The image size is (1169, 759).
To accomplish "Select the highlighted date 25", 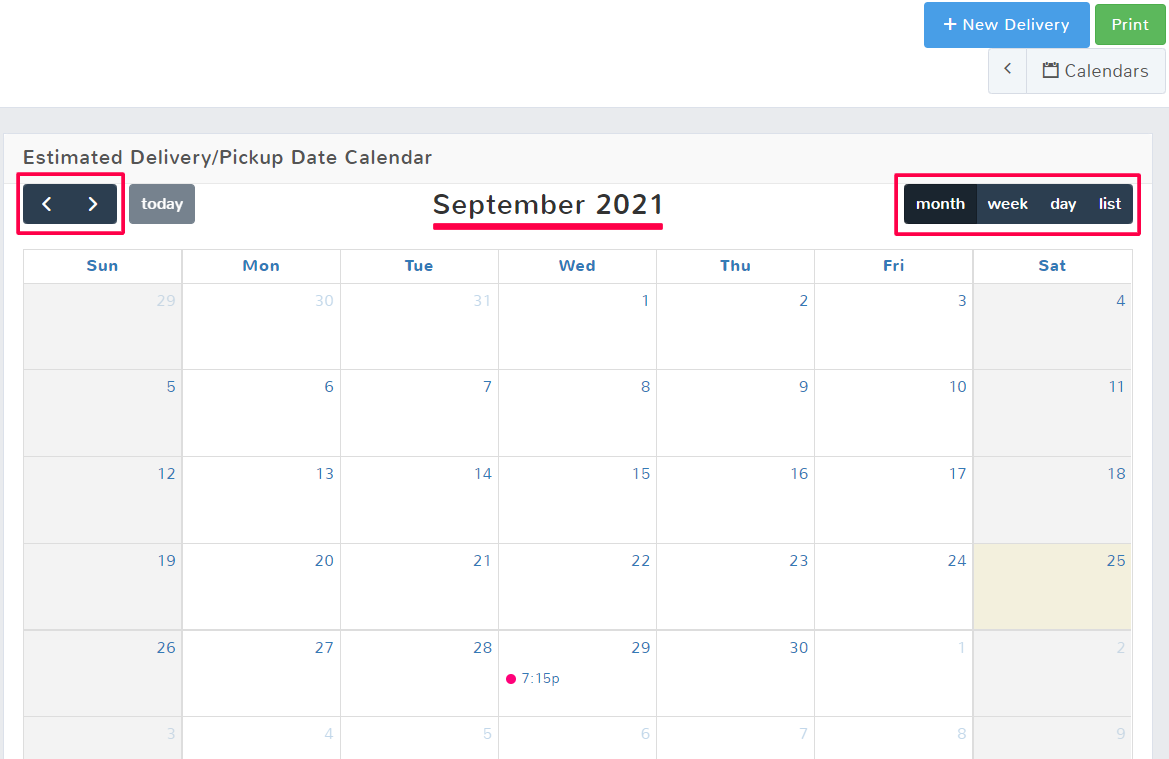I will [x=1116, y=561].
